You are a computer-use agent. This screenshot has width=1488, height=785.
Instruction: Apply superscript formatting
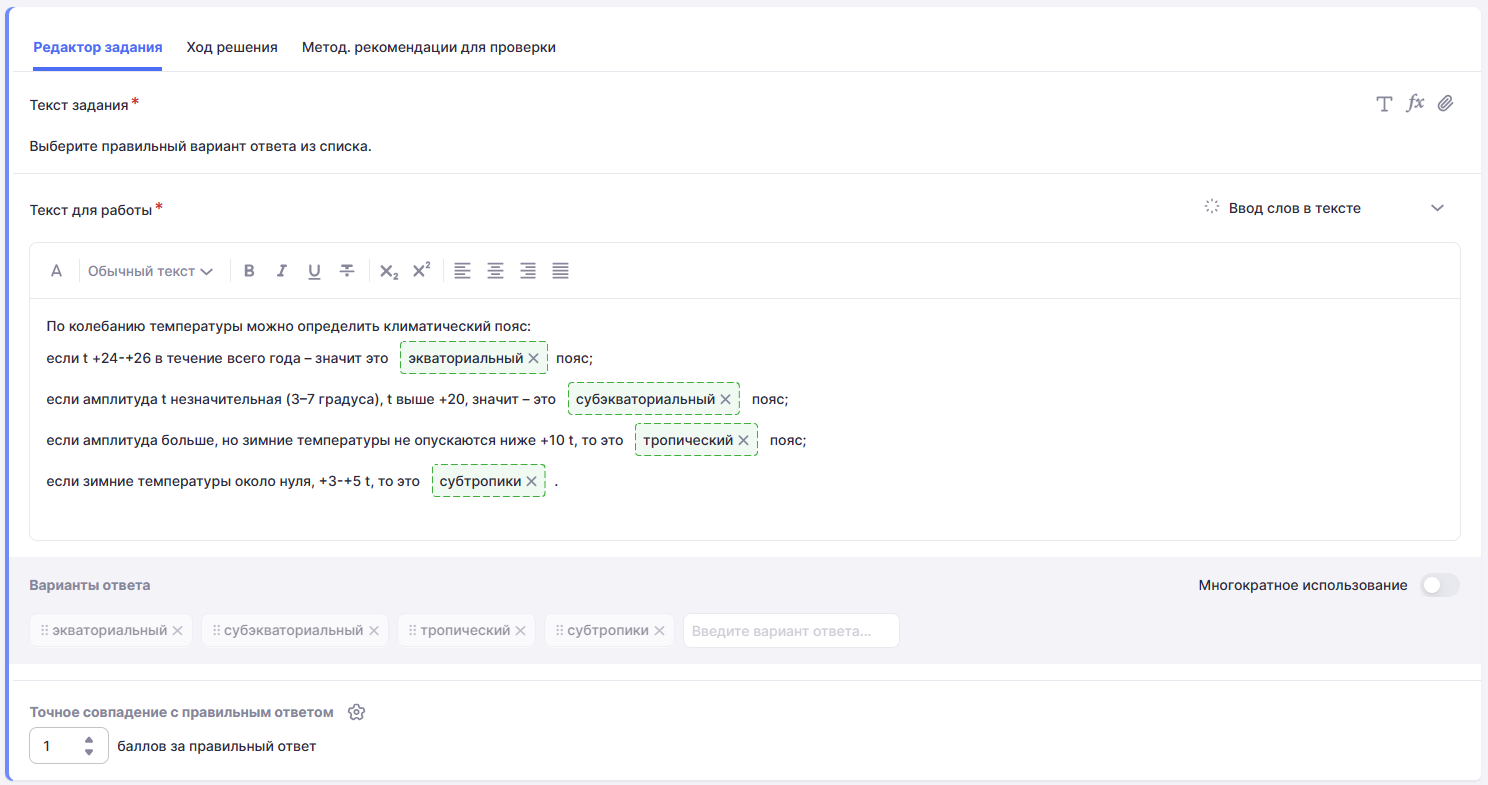(x=421, y=270)
